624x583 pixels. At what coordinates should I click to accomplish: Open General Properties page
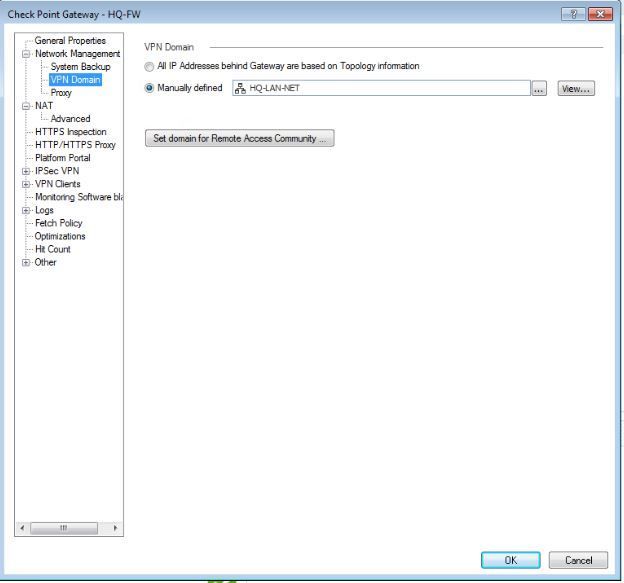point(71,41)
